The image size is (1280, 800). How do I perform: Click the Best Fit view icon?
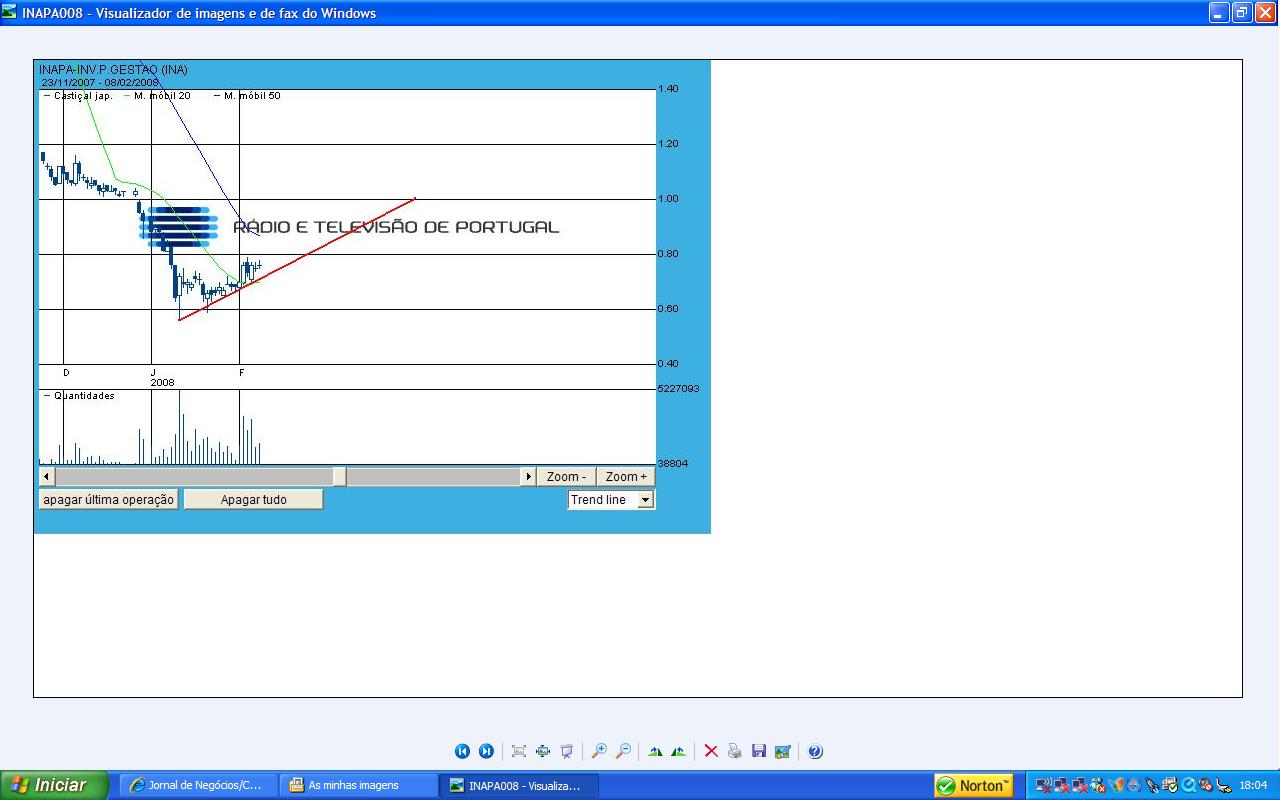pyautogui.click(x=518, y=751)
